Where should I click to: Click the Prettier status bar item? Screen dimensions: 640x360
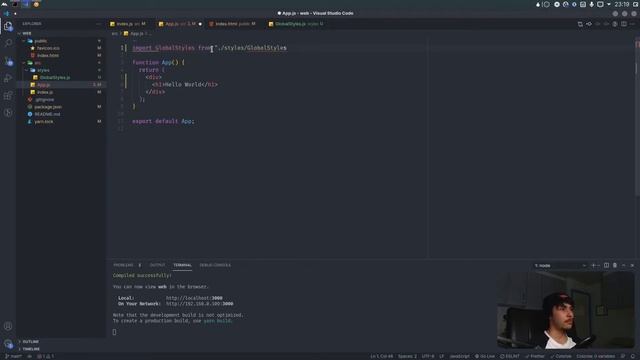[535, 356]
